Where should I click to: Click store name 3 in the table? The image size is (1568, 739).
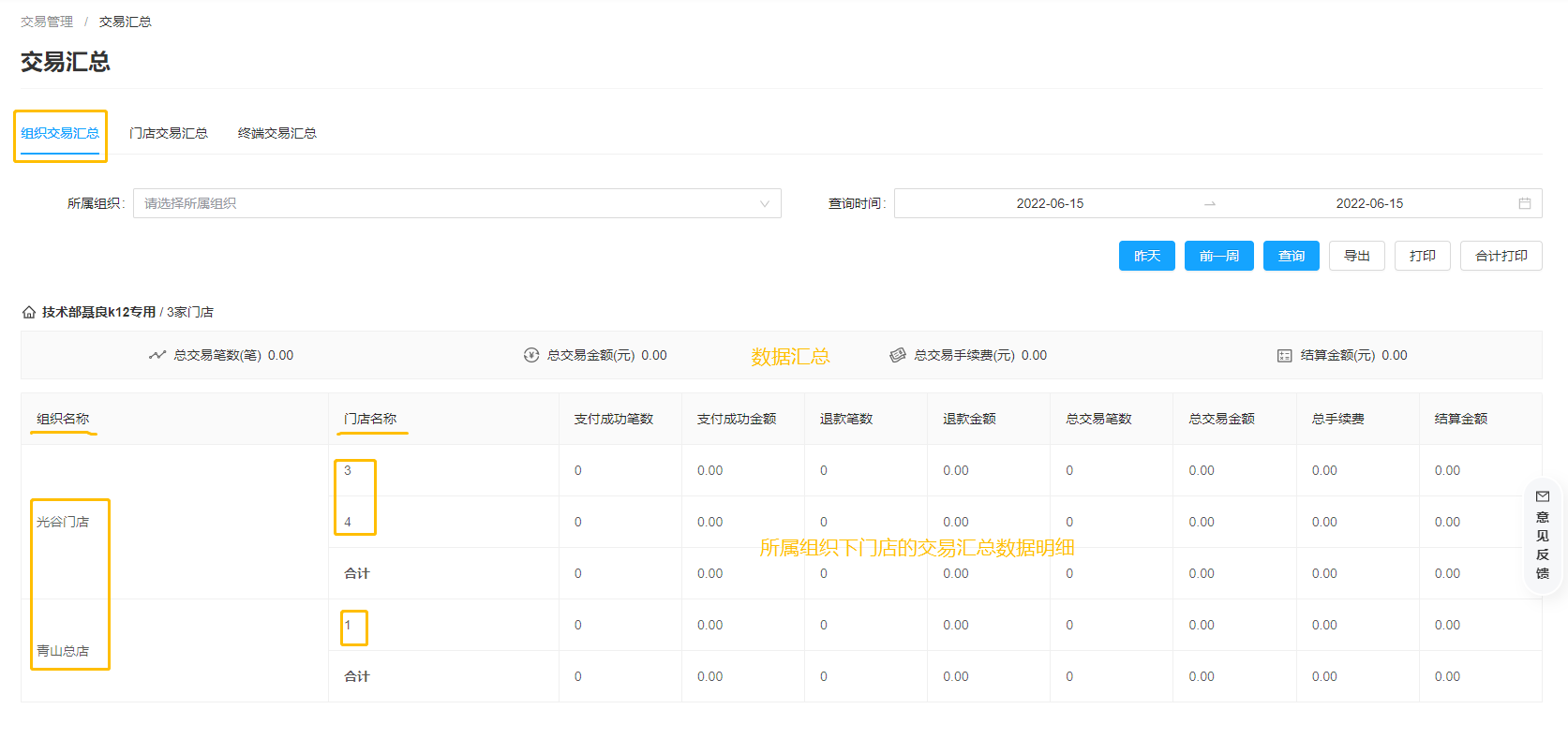348,470
